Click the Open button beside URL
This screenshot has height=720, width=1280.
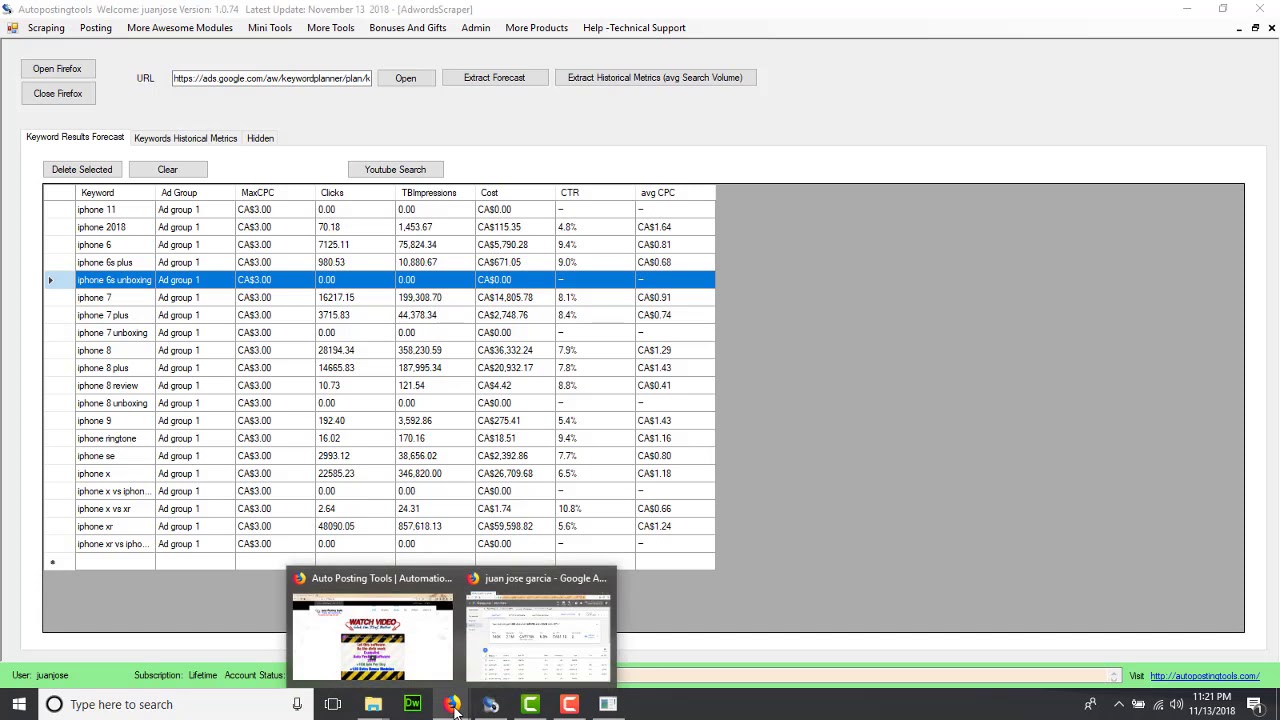(x=405, y=78)
